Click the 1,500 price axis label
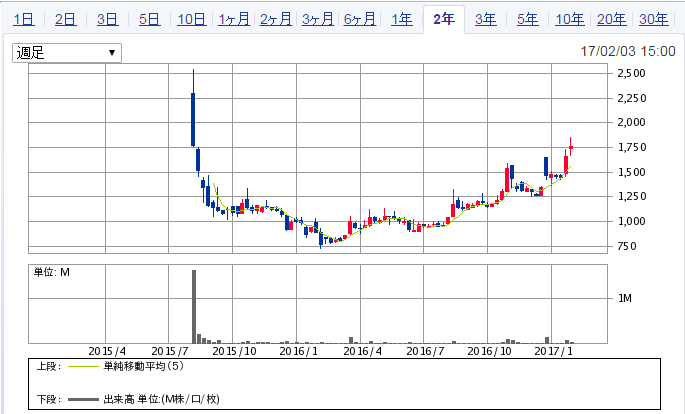The width and height of the screenshot is (685, 414). [631, 172]
